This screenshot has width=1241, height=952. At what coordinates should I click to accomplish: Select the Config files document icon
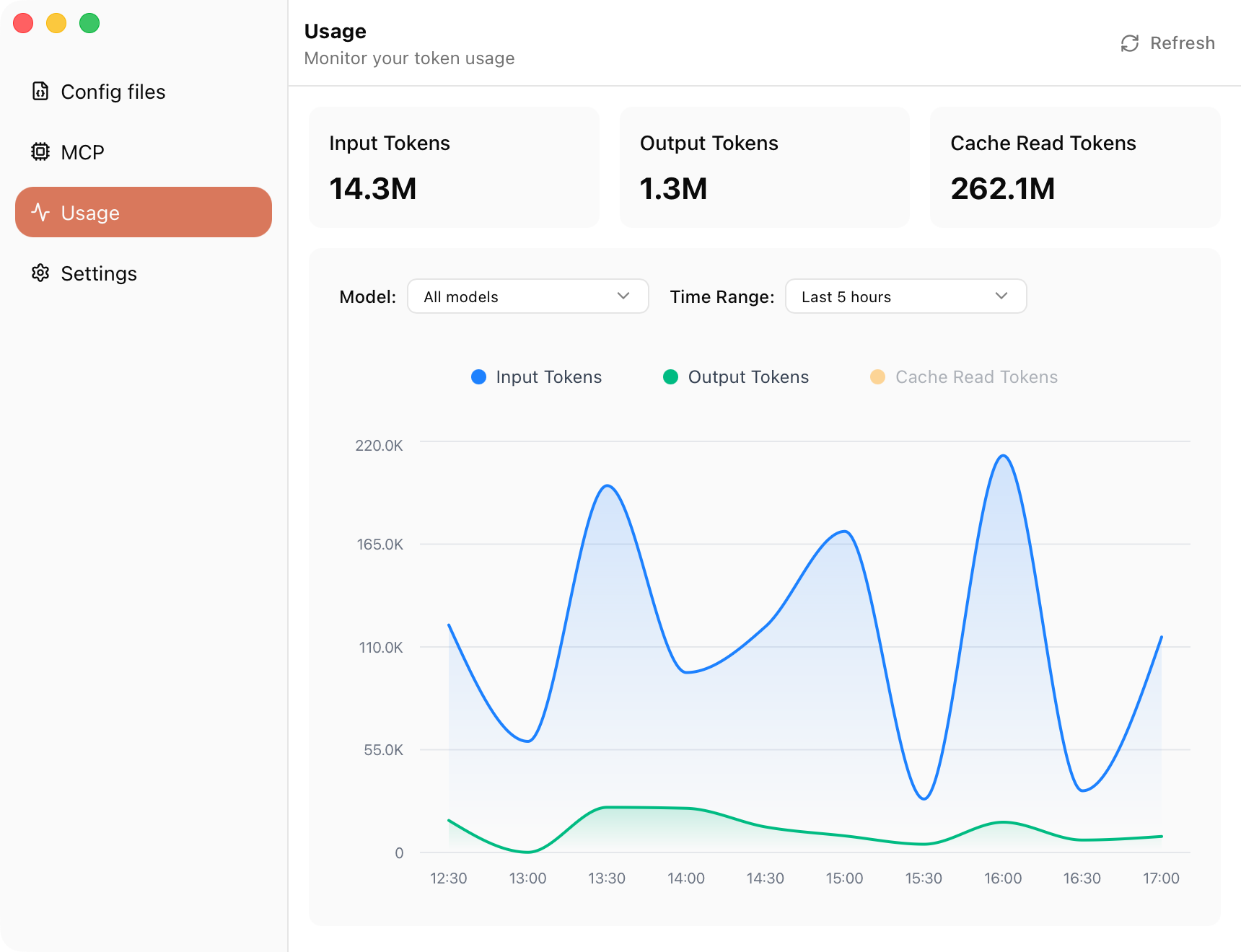[40, 92]
